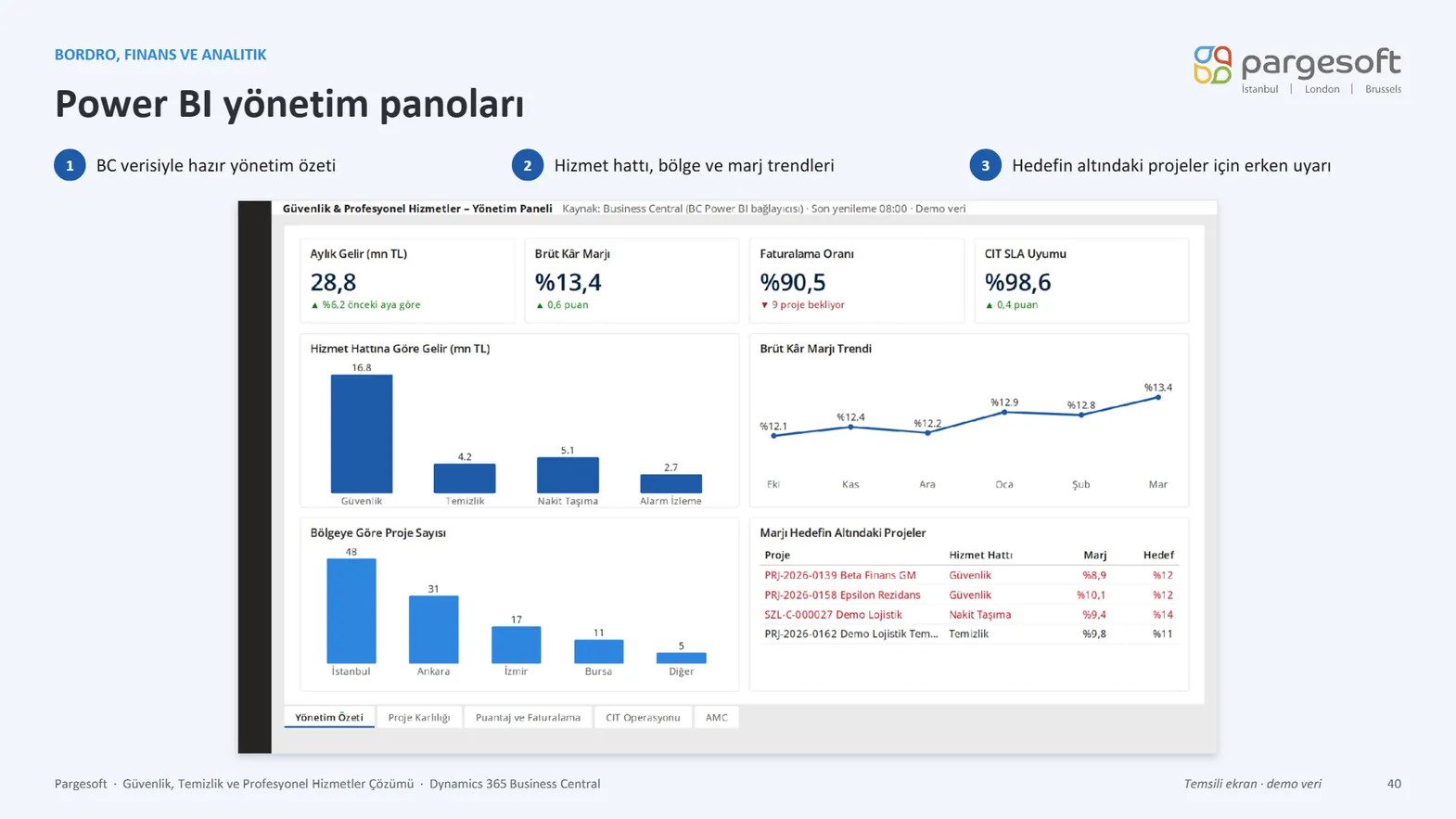The height and width of the screenshot is (819, 1456).
Task: Select the CIT SLA Uyumu value %98,6
Action: click(1018, 282)
